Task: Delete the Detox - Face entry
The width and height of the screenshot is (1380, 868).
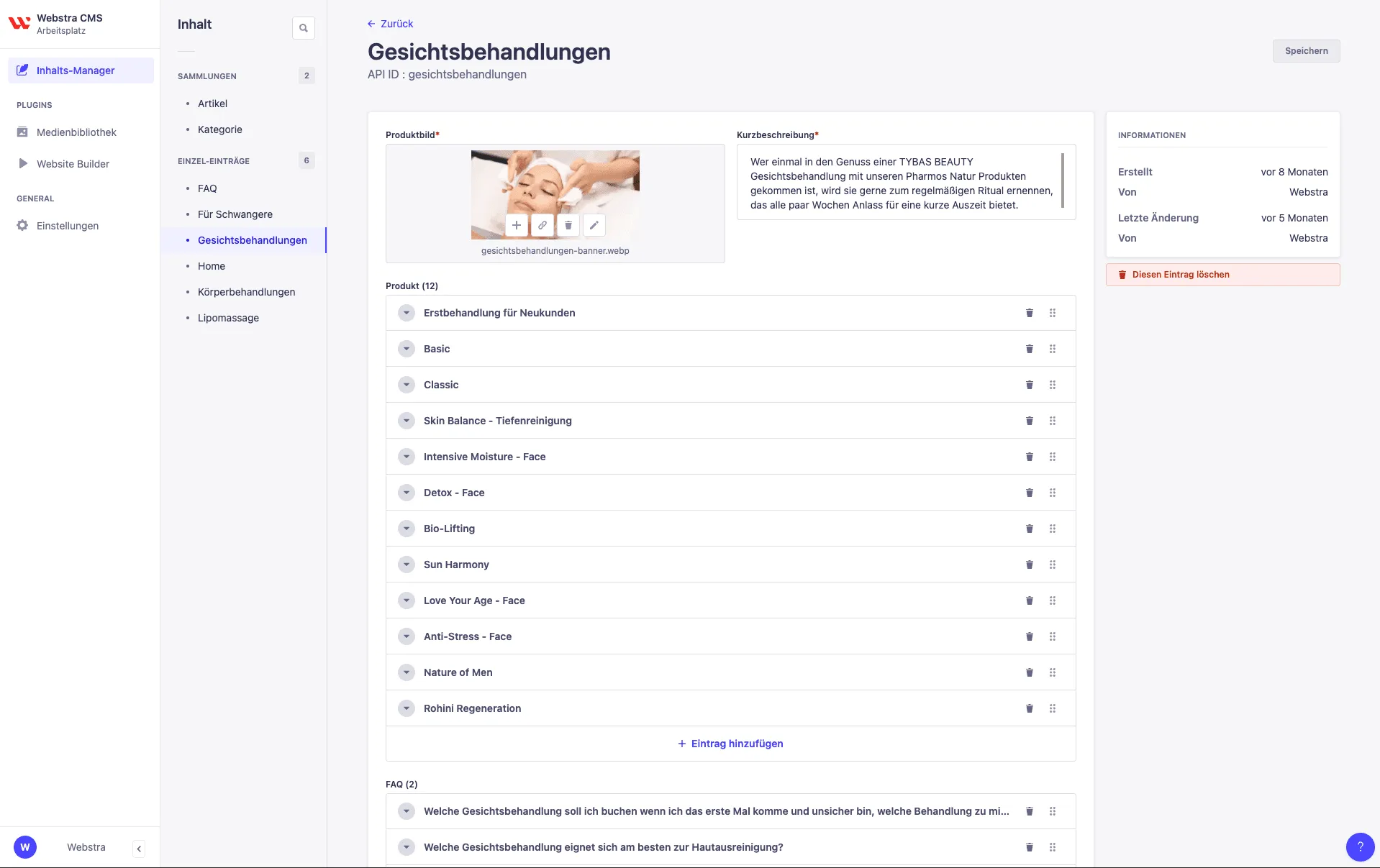Action: (x=1030, y=493)
